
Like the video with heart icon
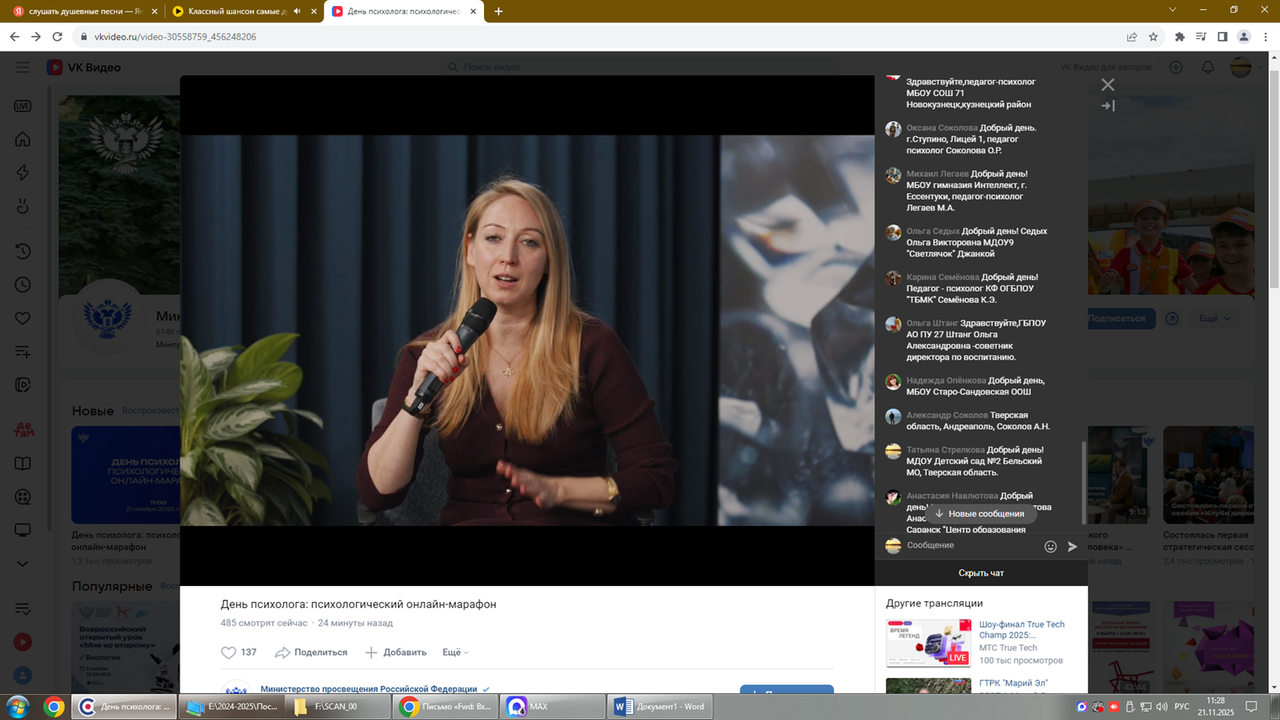click(228, 652)
